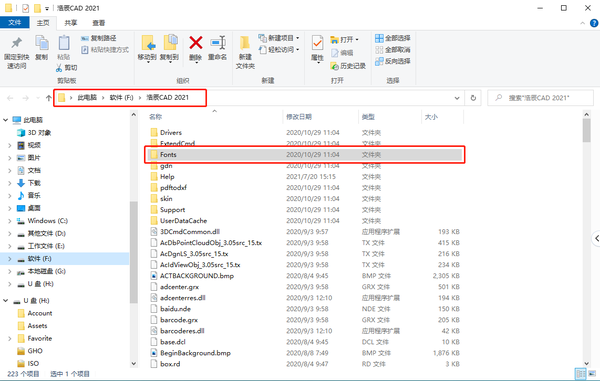Select Account folder in tree
600x381 pixels.
pyautogui.click(x=40, y=313)
